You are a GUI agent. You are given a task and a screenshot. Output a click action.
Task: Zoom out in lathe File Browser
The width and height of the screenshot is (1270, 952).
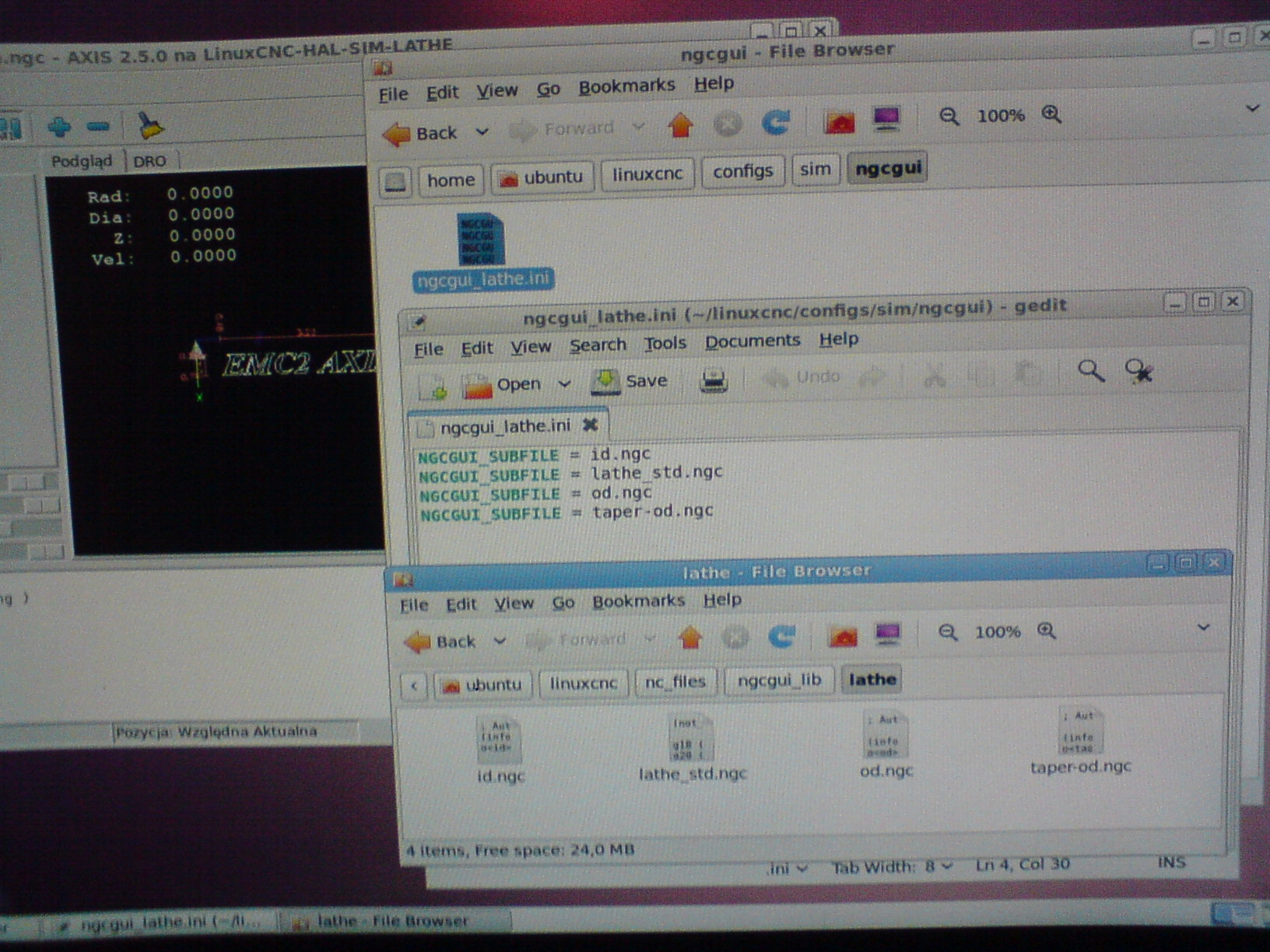[947, 632]
